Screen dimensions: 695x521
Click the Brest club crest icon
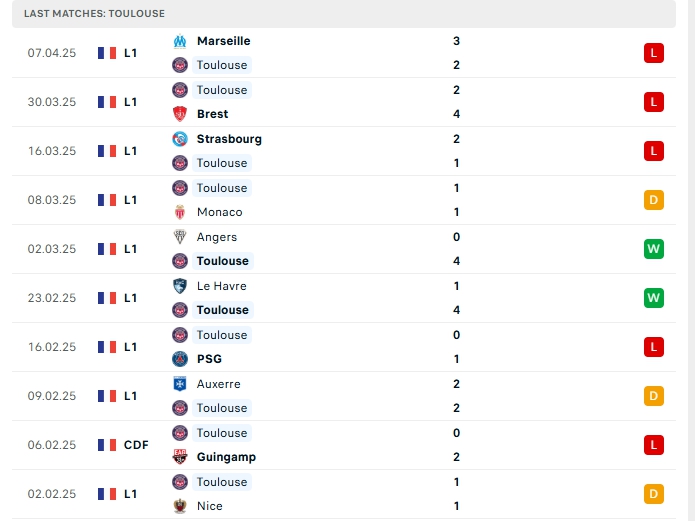(180, 114)
